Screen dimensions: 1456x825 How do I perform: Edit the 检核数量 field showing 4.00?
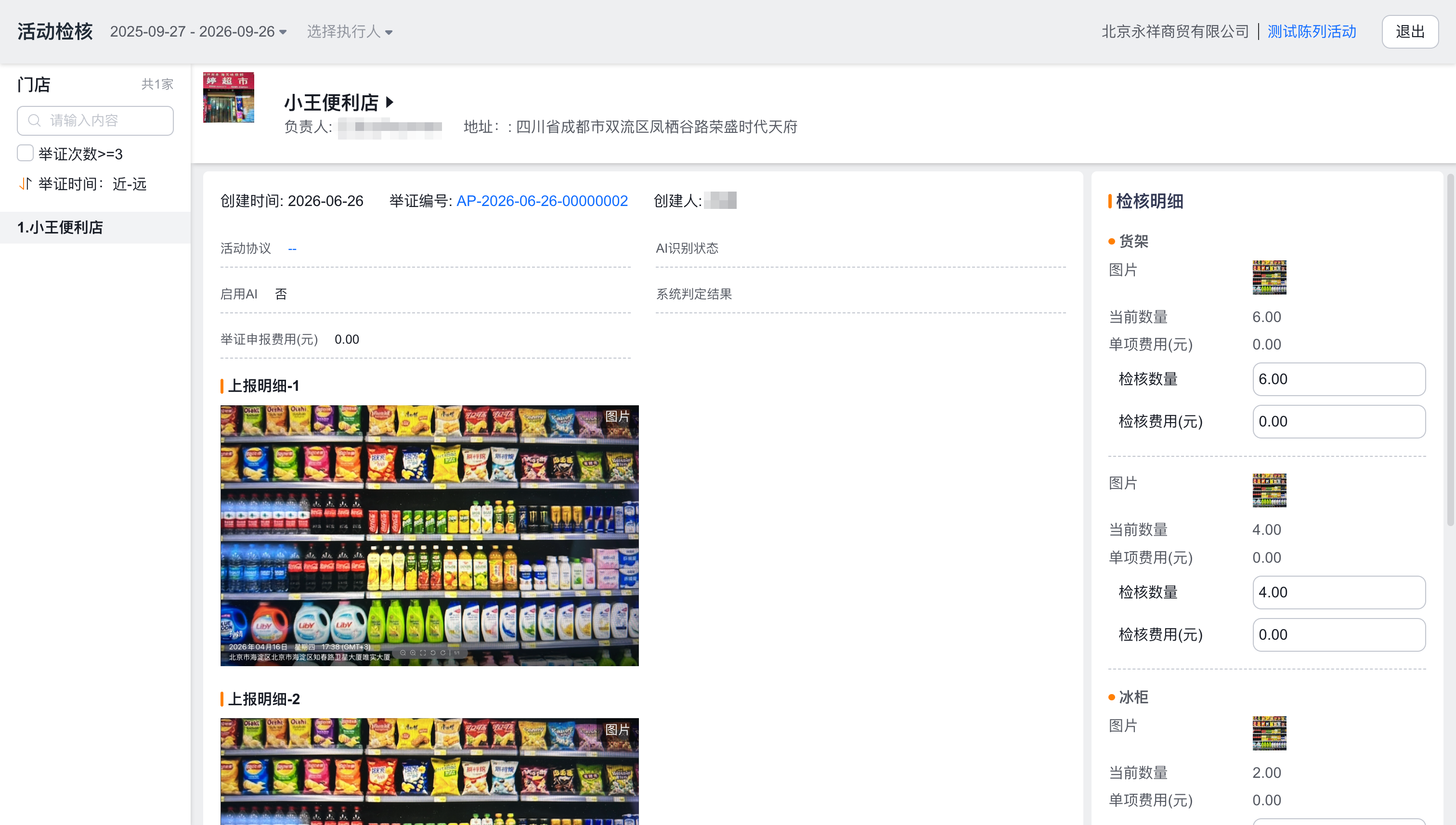(1339, 592)
